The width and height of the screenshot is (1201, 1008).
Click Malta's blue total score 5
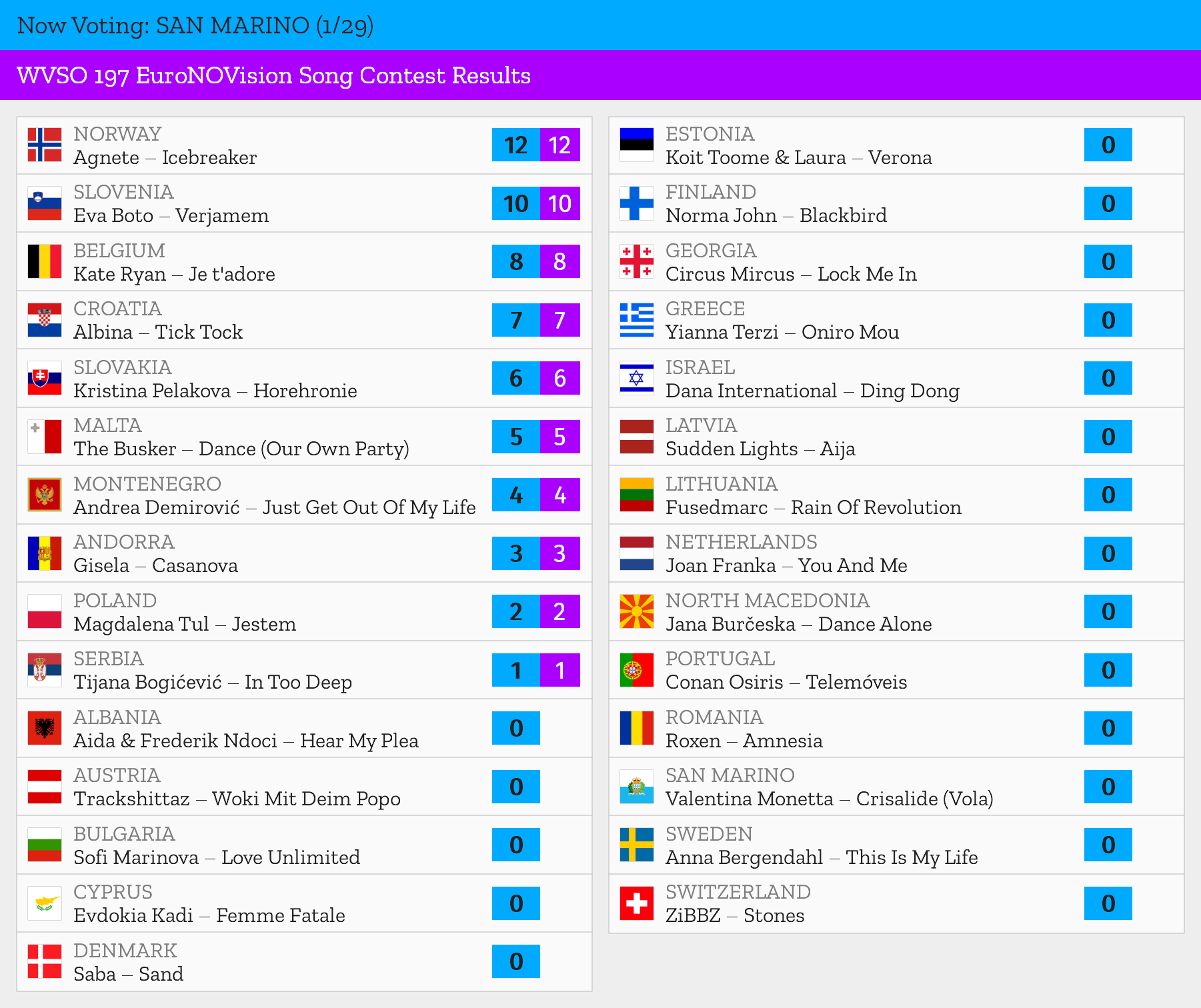point(516,437)
